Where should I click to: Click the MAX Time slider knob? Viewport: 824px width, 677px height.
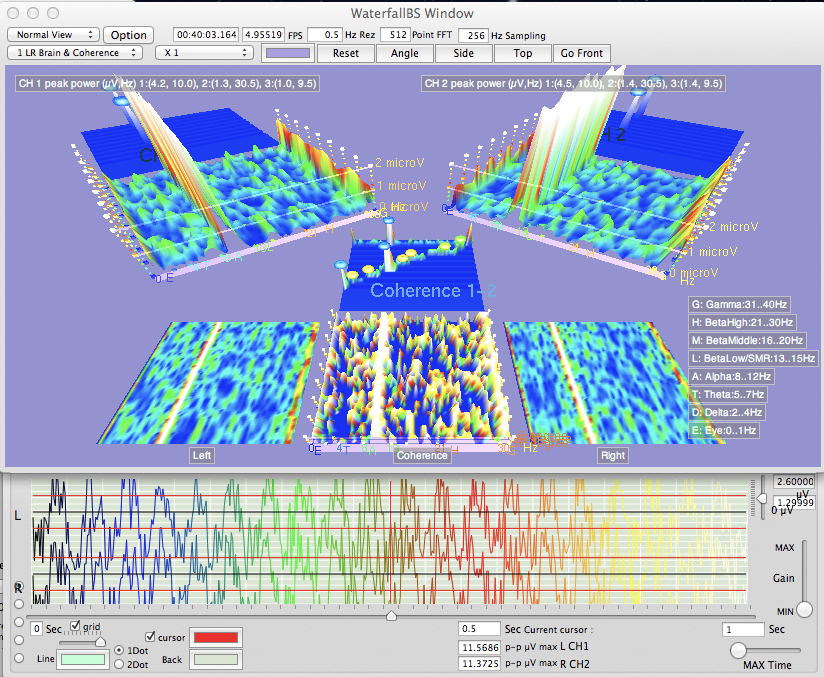click(x=738, y=650)
